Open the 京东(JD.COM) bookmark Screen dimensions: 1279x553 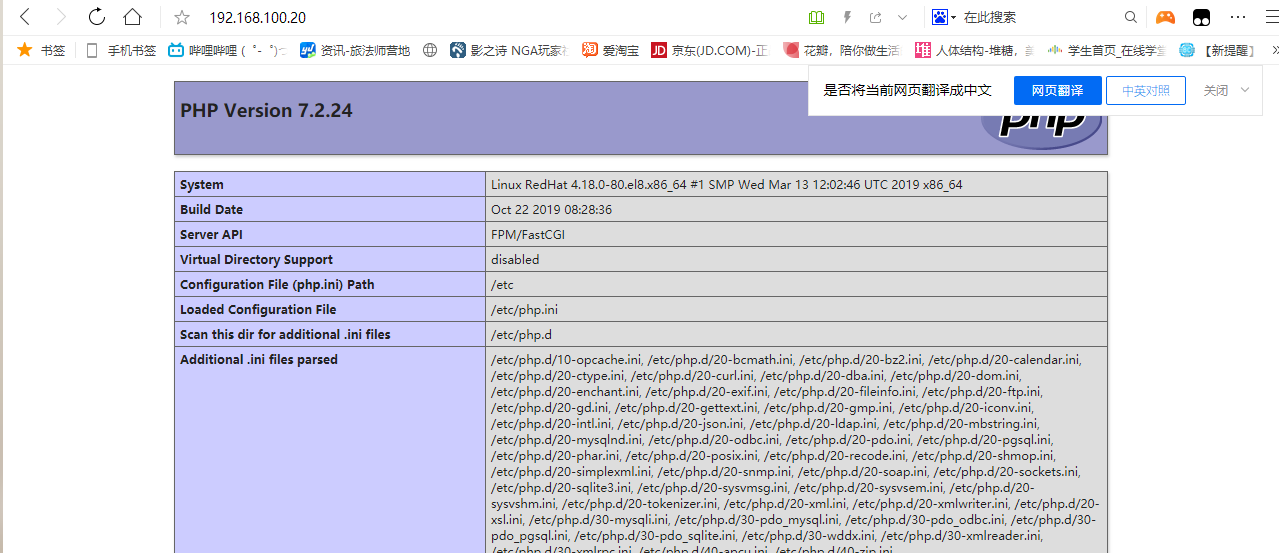(709, 50)
